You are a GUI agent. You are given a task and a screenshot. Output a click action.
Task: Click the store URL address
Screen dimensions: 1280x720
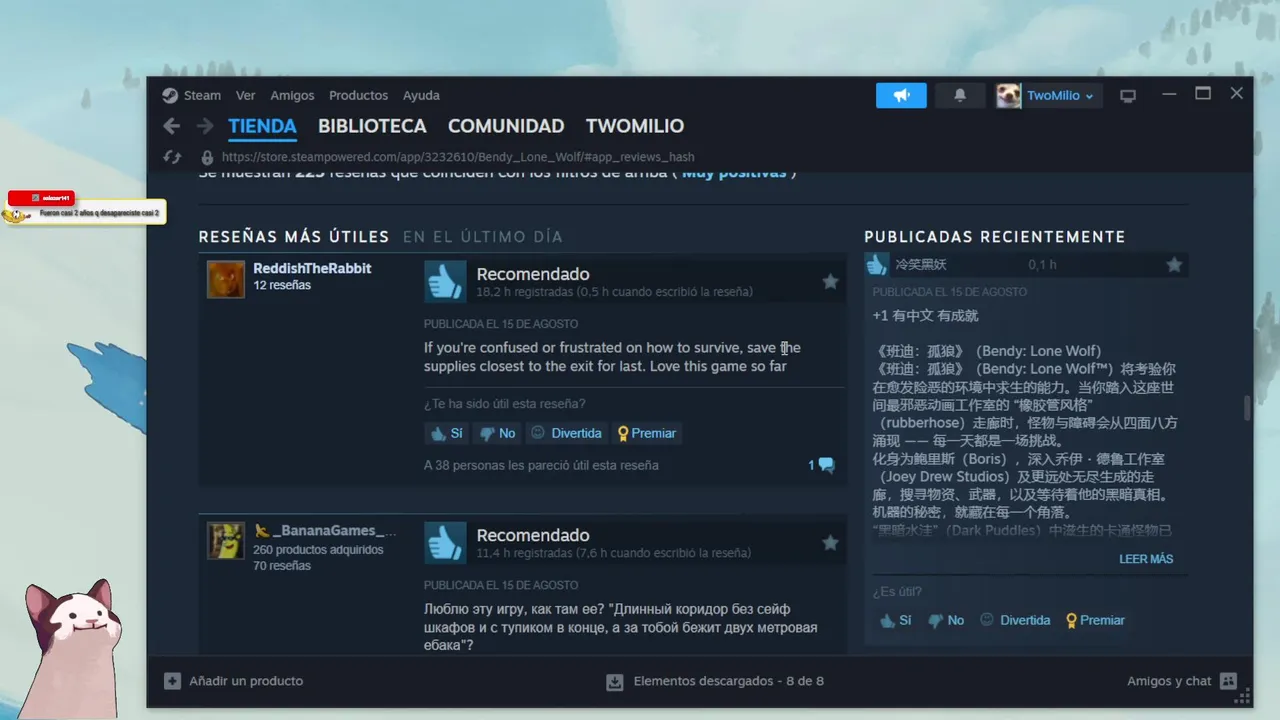click(x=458, y=157)
